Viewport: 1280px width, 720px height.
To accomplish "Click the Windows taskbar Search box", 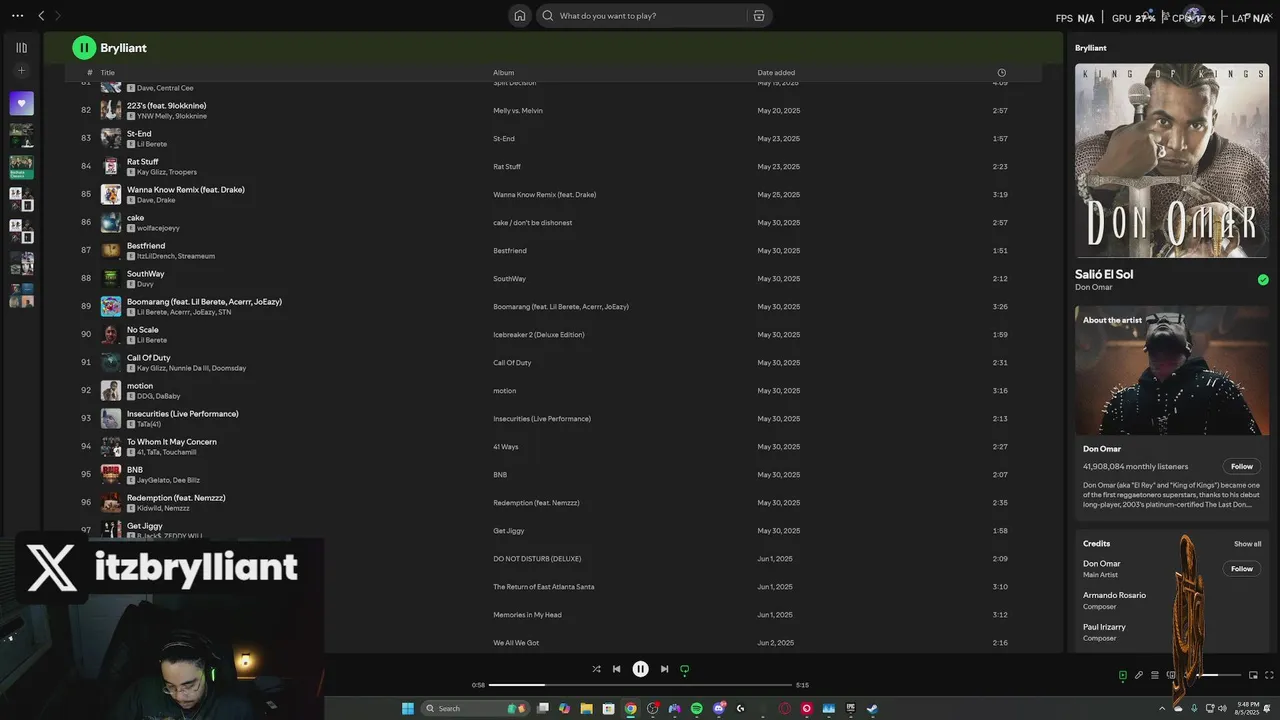I will [x=475, y=708].
